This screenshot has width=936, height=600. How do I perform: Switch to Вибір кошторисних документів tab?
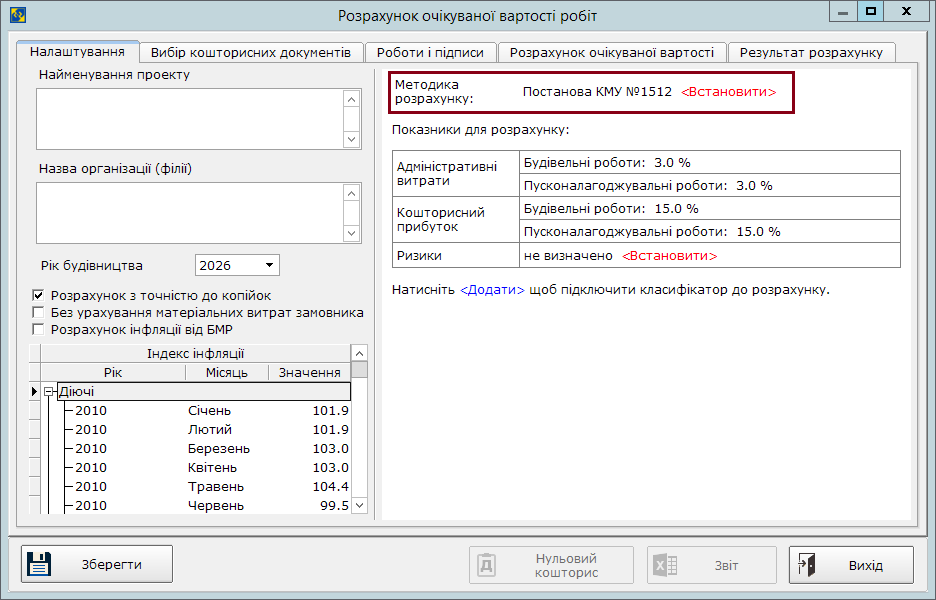tap(250, 53)
